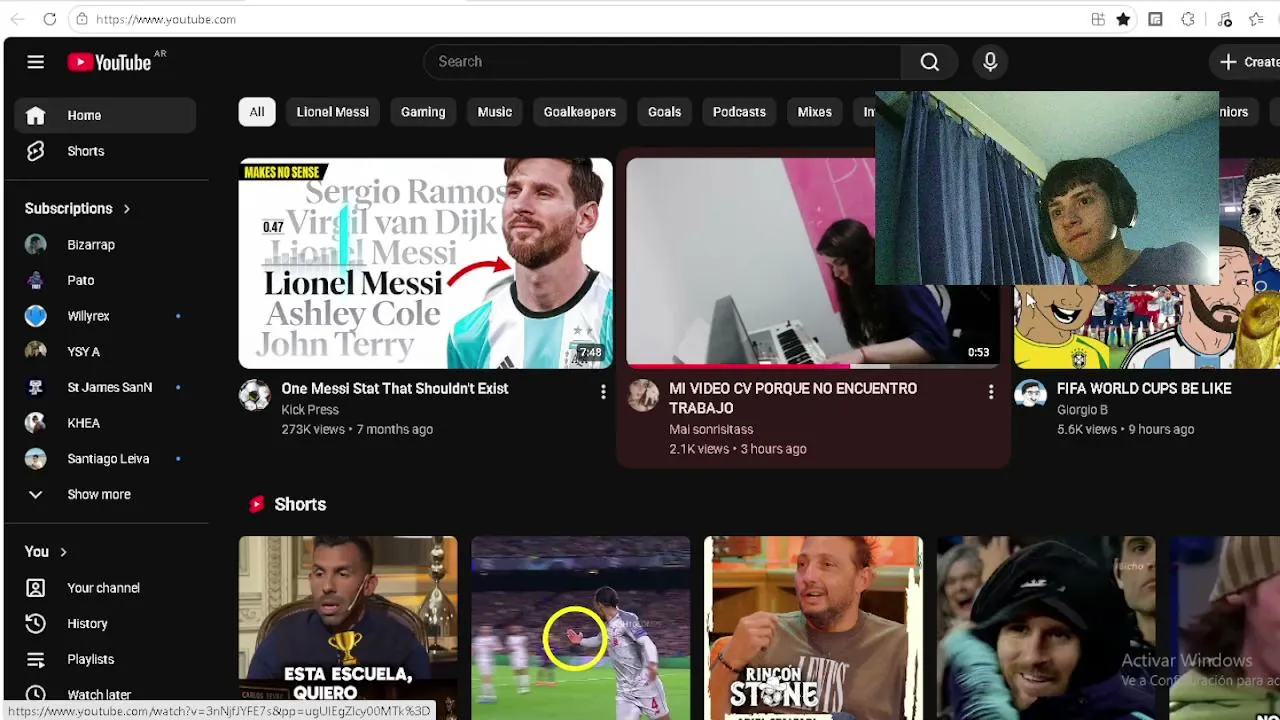
Task: Click the magnifier search button
Action: (930, 62)
